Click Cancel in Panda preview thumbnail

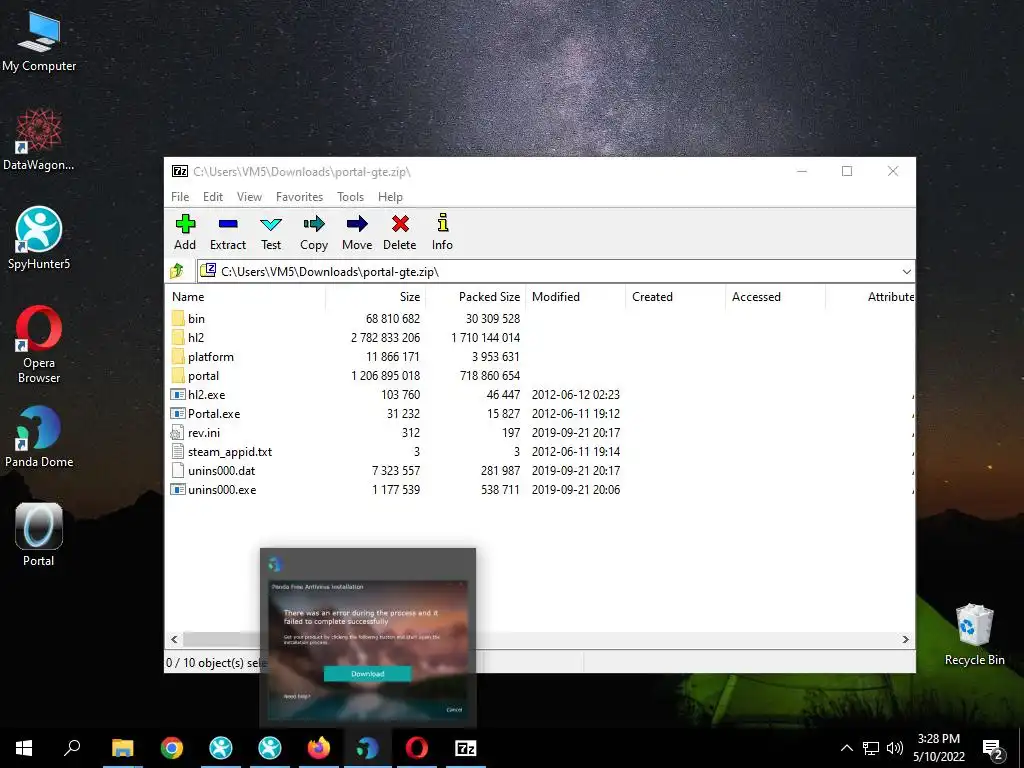point(455,710)
